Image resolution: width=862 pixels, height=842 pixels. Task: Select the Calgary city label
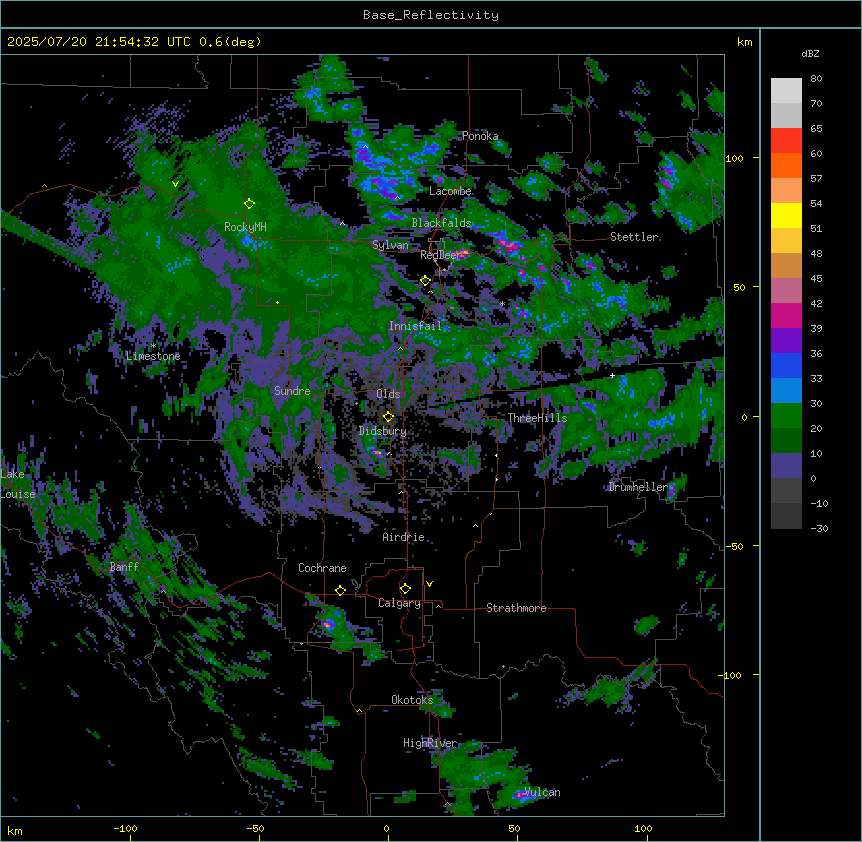[x=399, y=603]
